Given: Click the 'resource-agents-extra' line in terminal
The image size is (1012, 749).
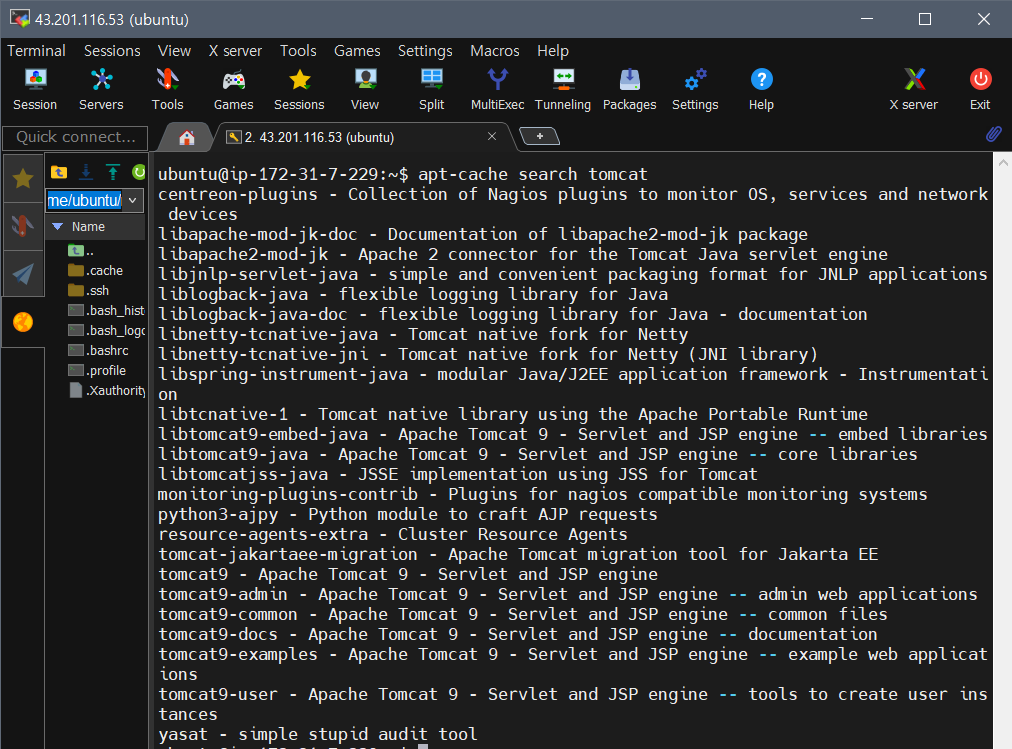Looking at the screenshot, I should point(393,534).
